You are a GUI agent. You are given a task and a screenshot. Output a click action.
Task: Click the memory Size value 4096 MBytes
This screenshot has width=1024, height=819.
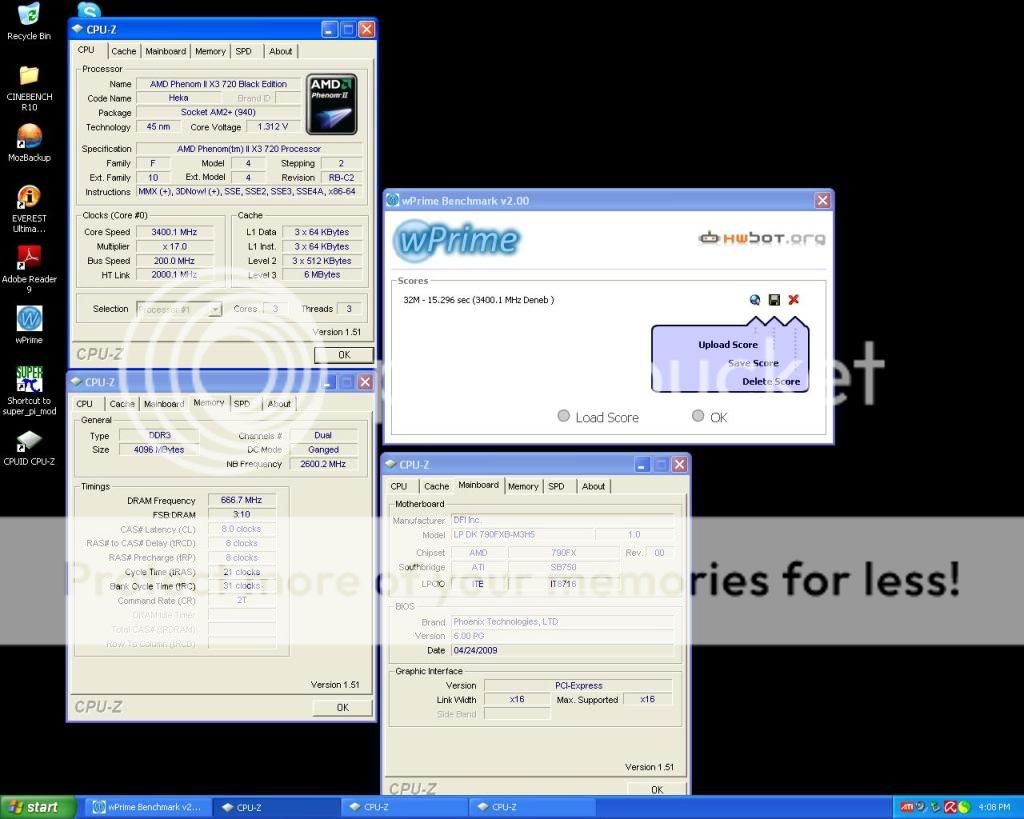[x=159, y=449]
